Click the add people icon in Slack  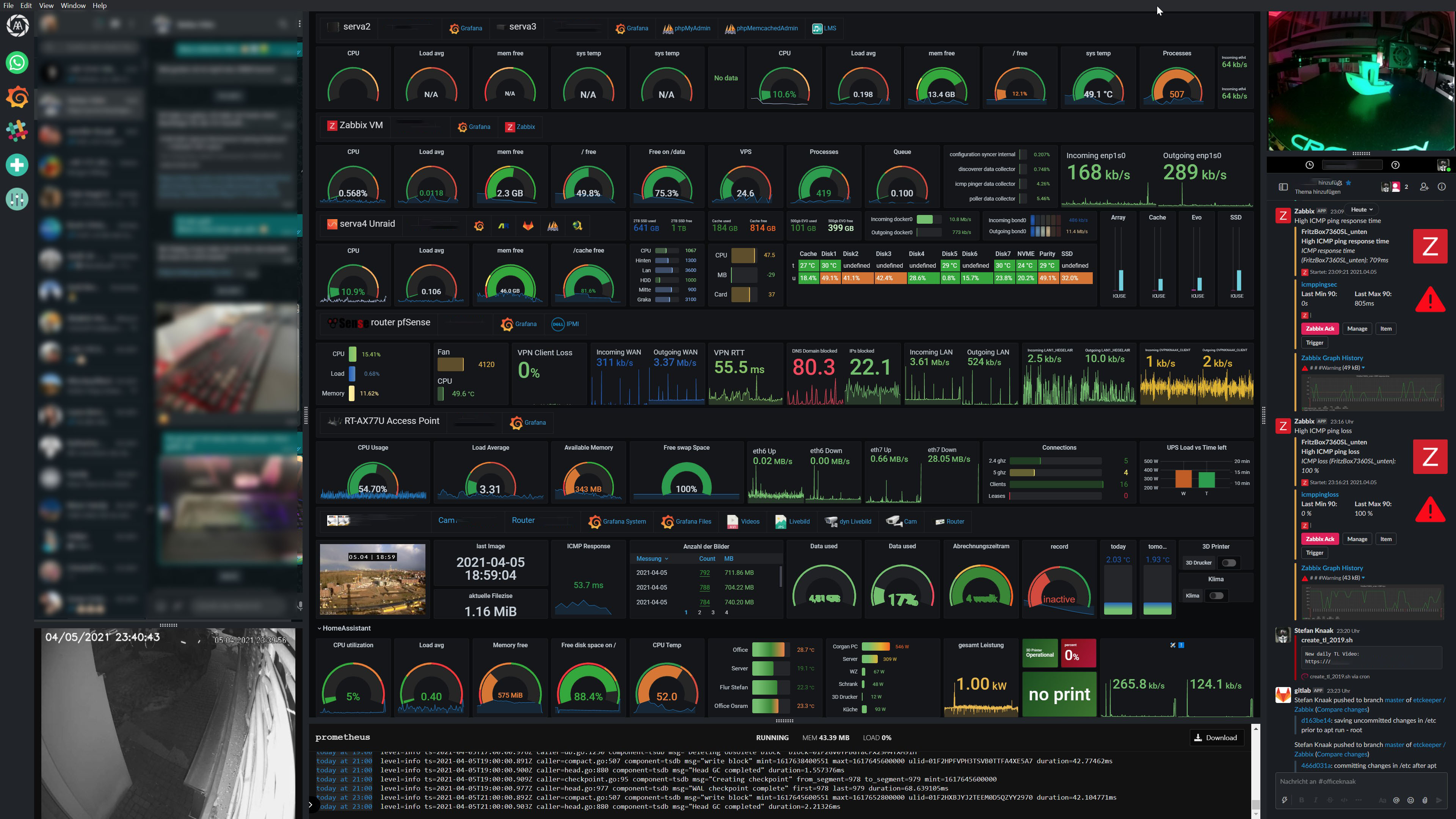1424,187
